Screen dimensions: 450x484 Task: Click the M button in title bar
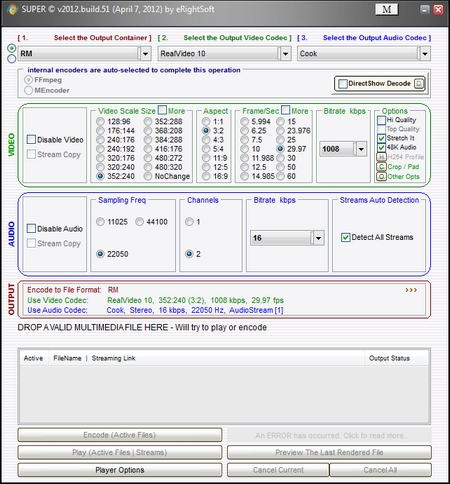tap(386, 9)
